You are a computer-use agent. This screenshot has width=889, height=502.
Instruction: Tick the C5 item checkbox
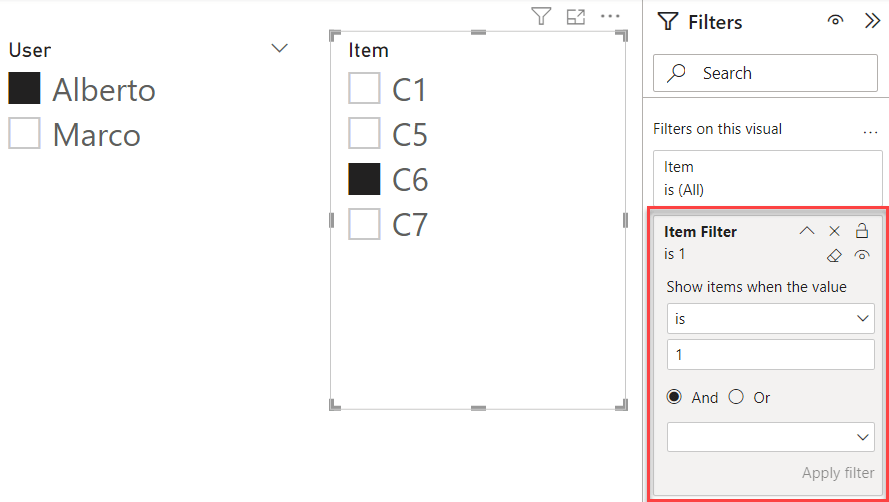coord(364,133)
